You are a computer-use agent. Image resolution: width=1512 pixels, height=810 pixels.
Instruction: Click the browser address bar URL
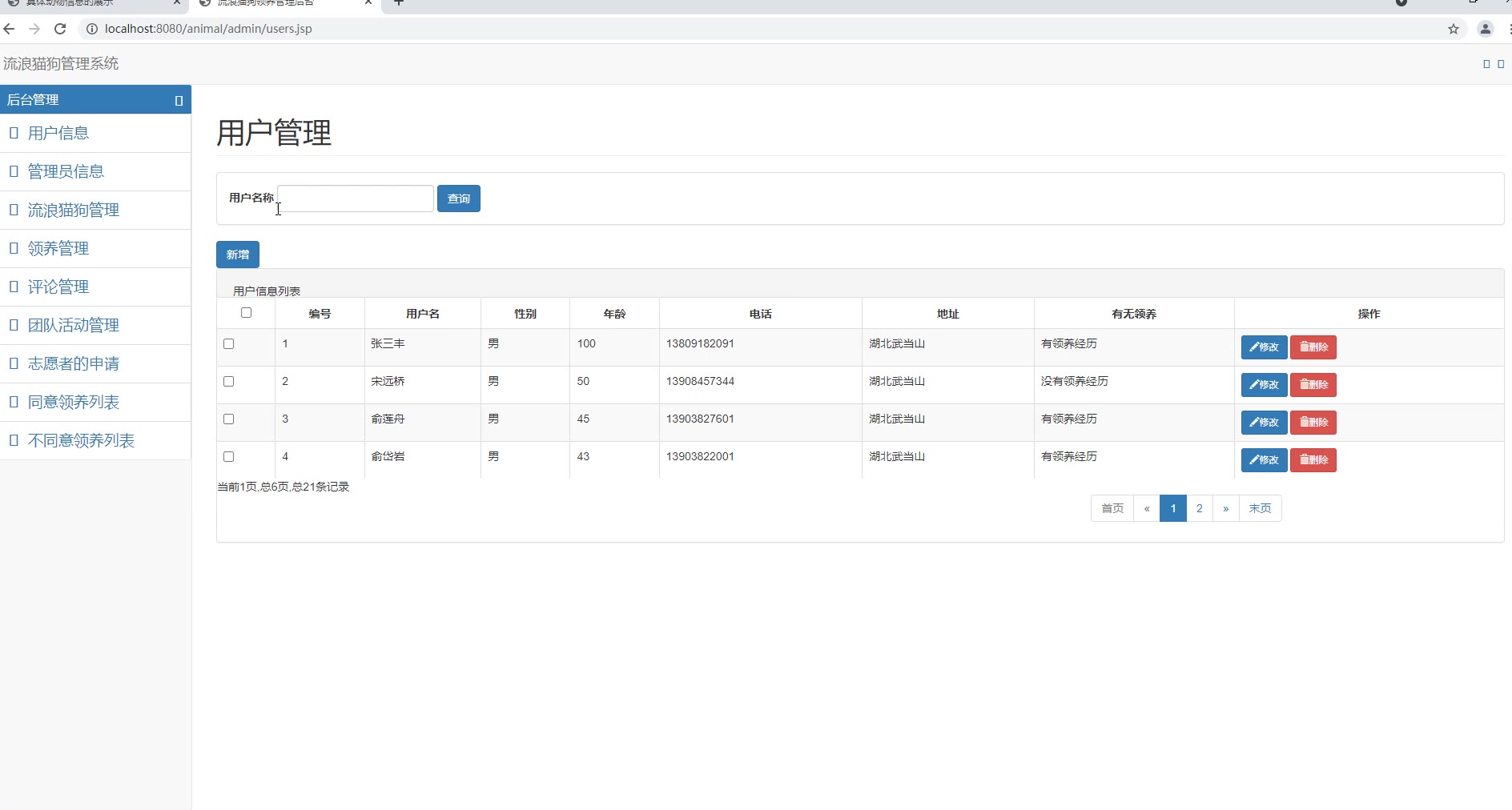pos(208,29)
